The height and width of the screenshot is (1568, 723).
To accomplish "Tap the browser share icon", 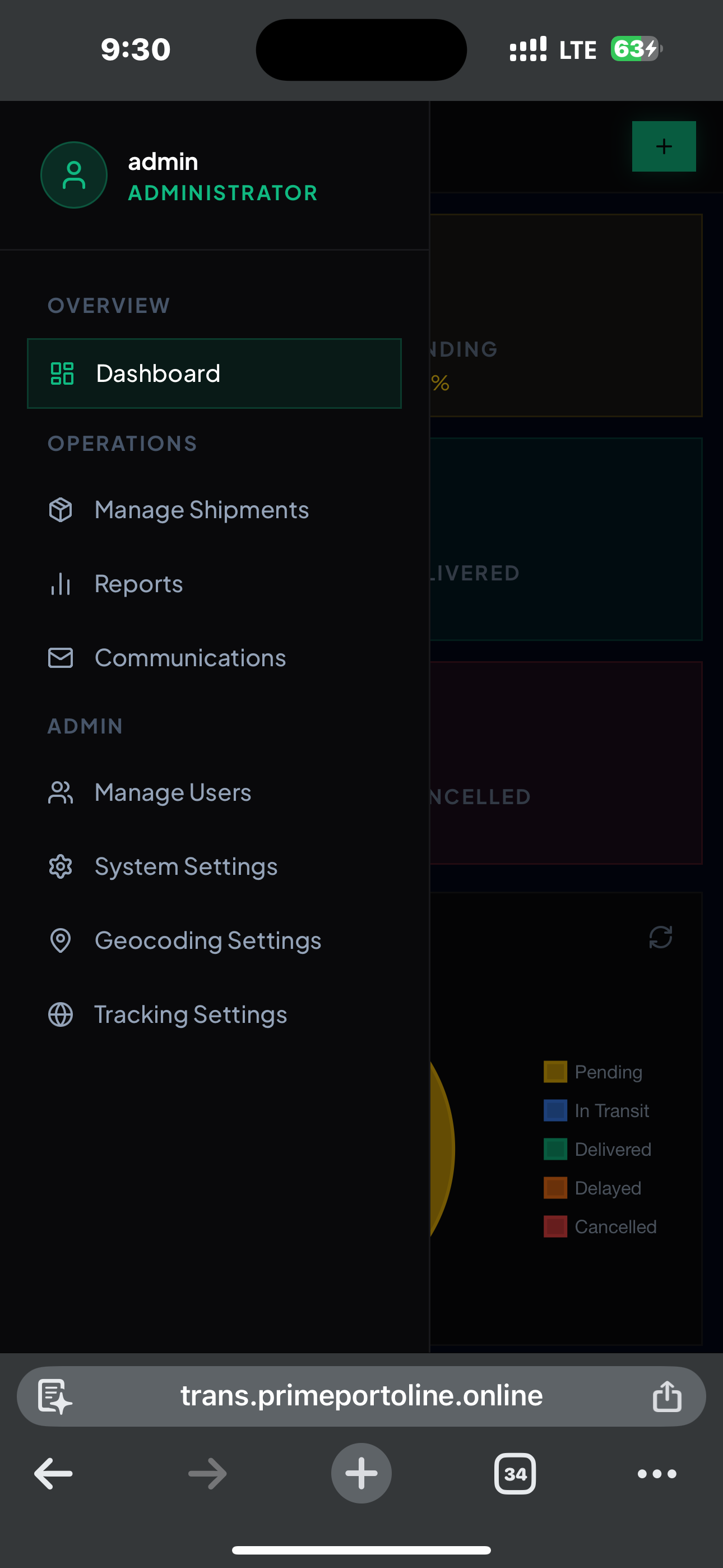I will (667, 1396).
